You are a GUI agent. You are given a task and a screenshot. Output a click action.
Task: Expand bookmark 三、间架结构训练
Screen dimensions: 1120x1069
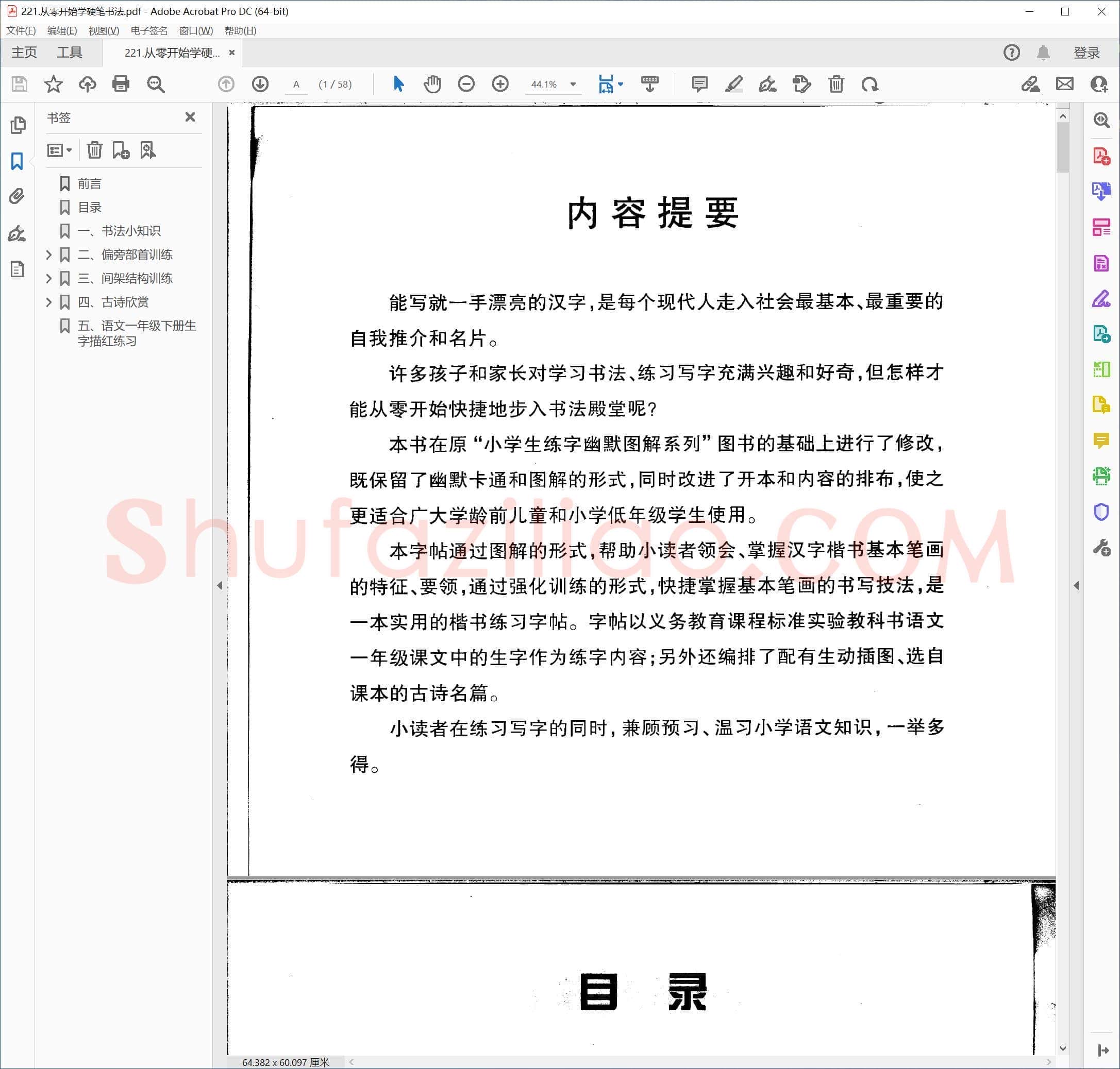click(x=49, y=278)
